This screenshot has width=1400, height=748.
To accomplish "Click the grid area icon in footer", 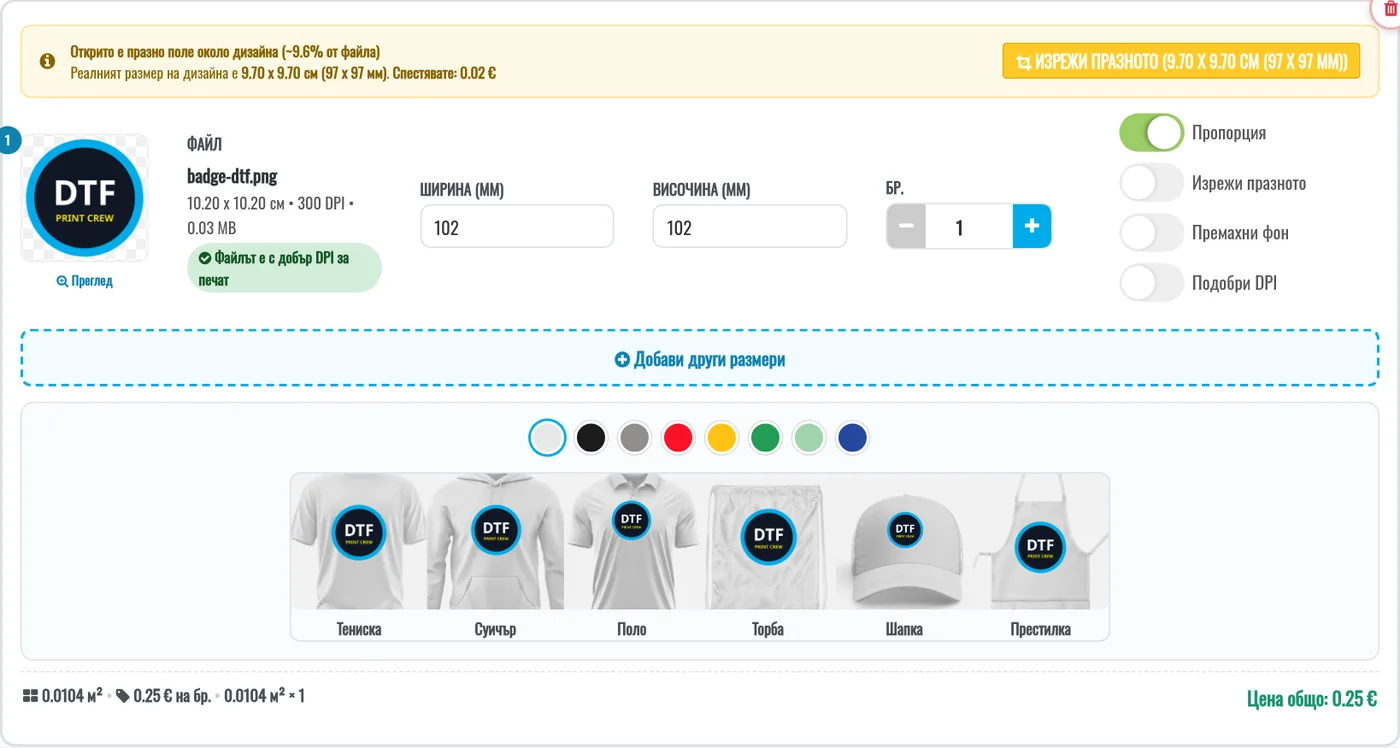I will click(x=30, y=696).
